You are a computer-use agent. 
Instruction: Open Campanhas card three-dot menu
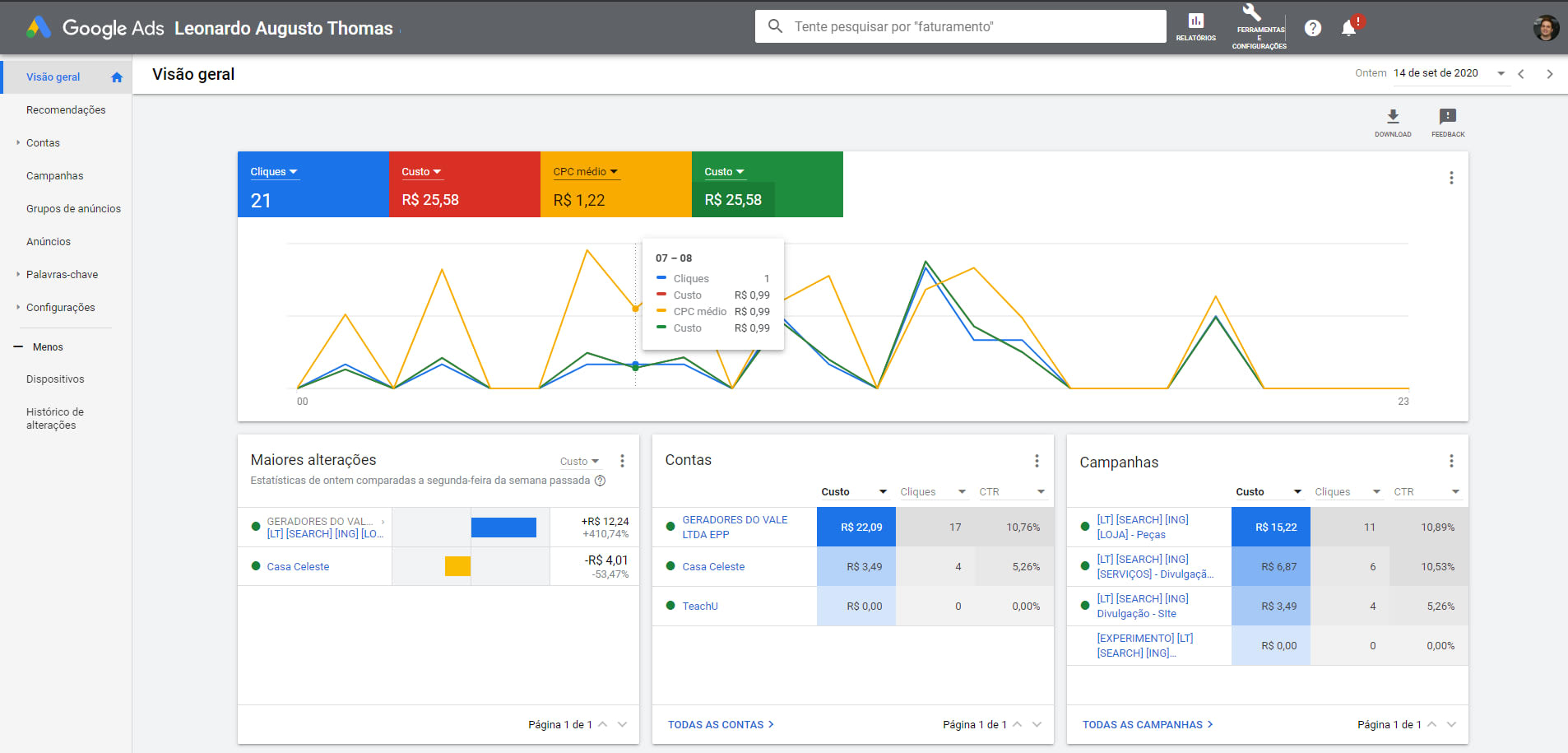point(1451,461)
